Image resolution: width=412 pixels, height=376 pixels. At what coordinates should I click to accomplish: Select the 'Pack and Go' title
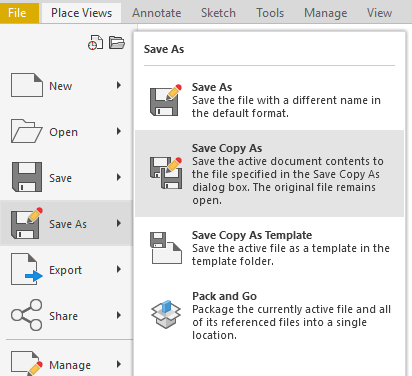[224, 296]
